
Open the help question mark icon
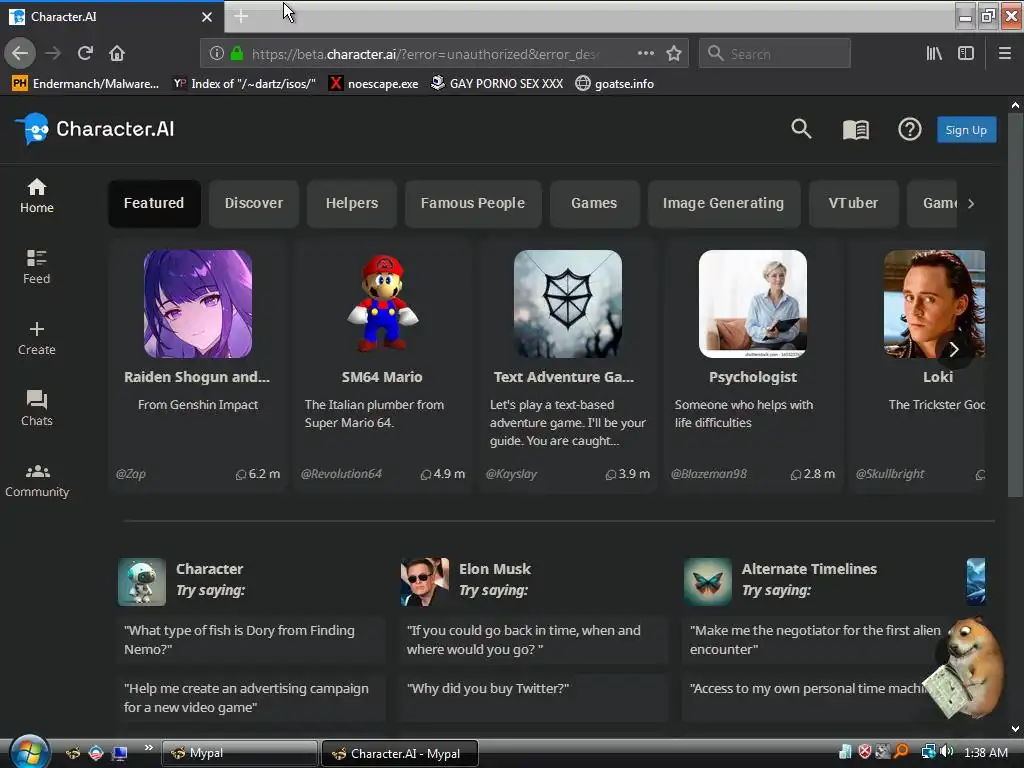pos(909,129)
